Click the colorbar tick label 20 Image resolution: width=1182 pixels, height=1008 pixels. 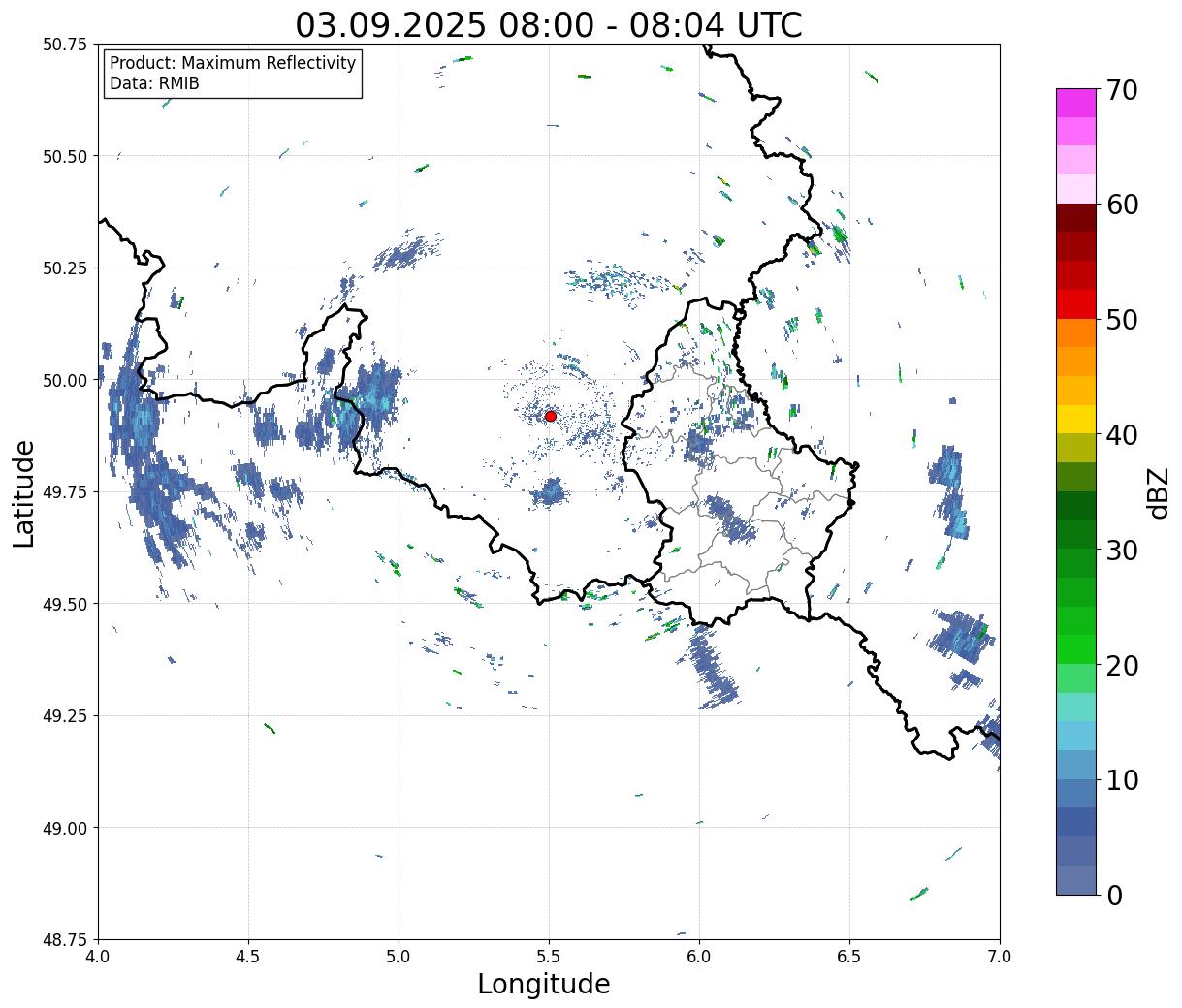point(1121,665)
